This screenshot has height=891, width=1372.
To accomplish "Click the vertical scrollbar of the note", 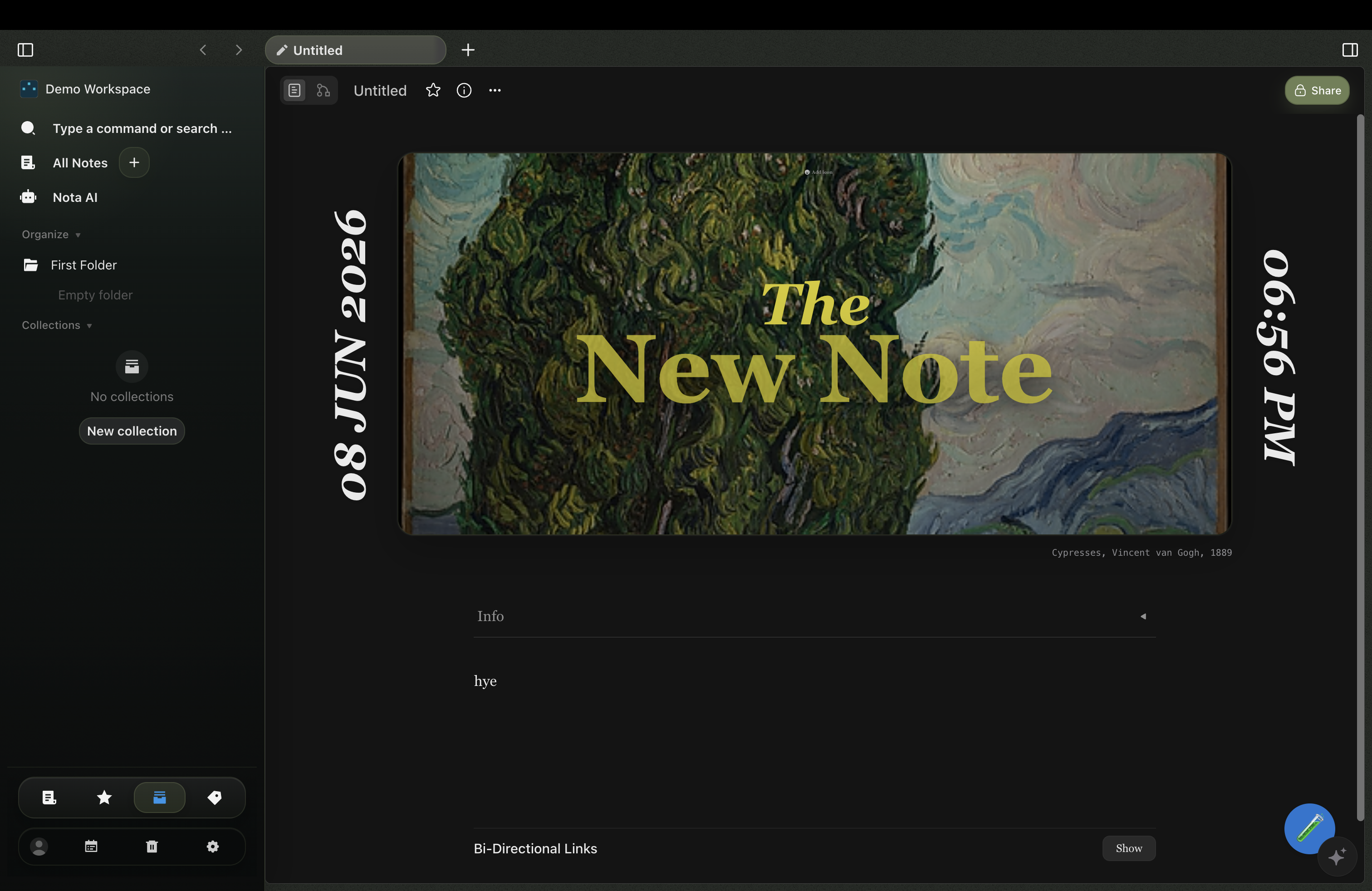I will point(1360,467).
